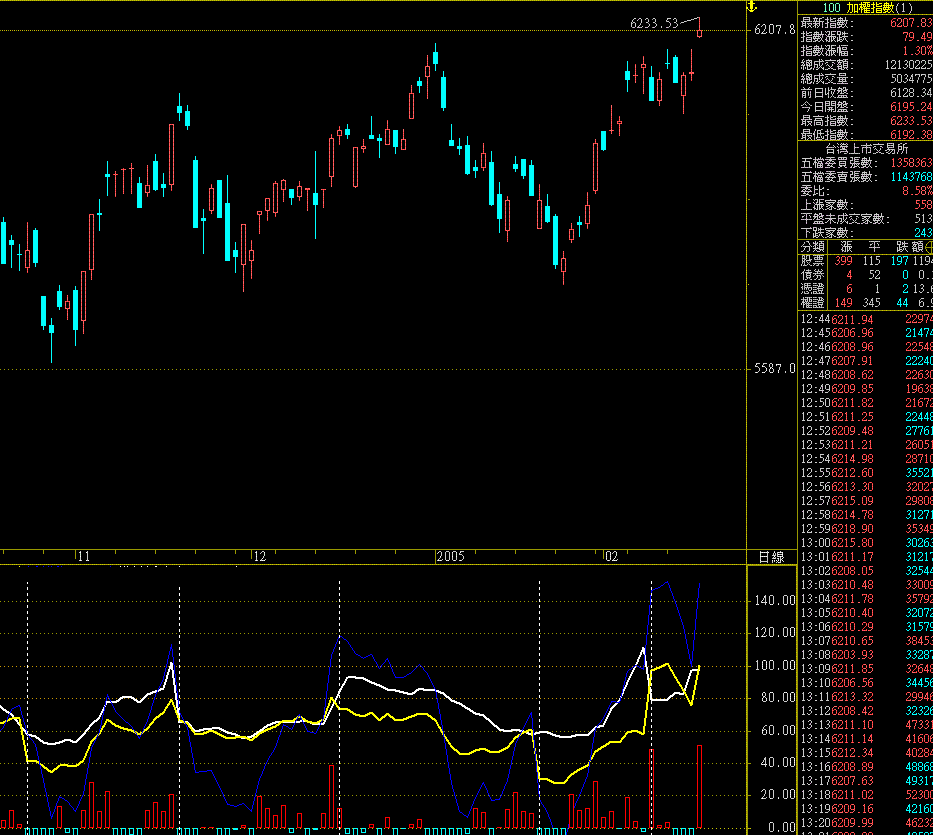This screenshot has width=933, height=835.
Task: Click the 股票 row in category table
Action: point(813,260)
